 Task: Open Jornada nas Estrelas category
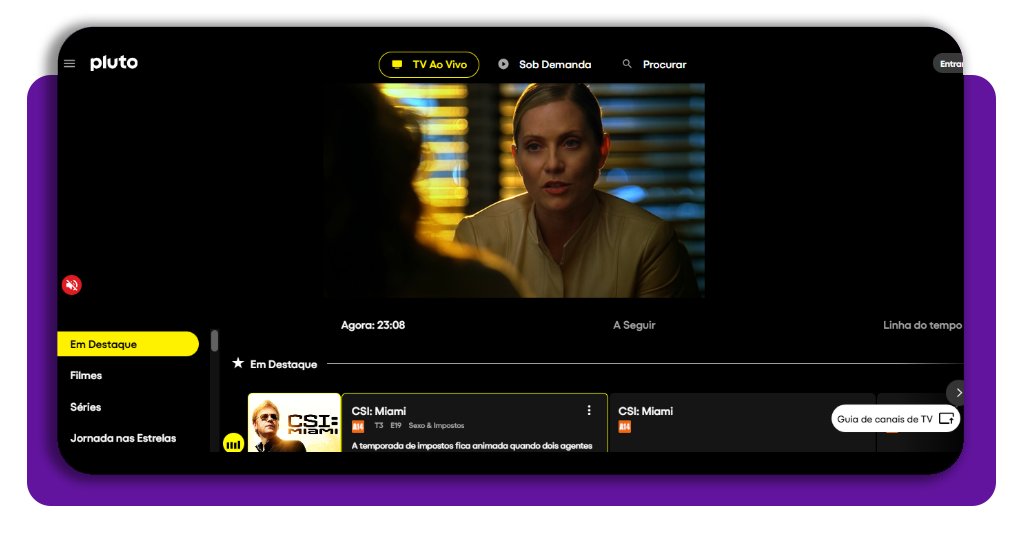coord(123,438)
